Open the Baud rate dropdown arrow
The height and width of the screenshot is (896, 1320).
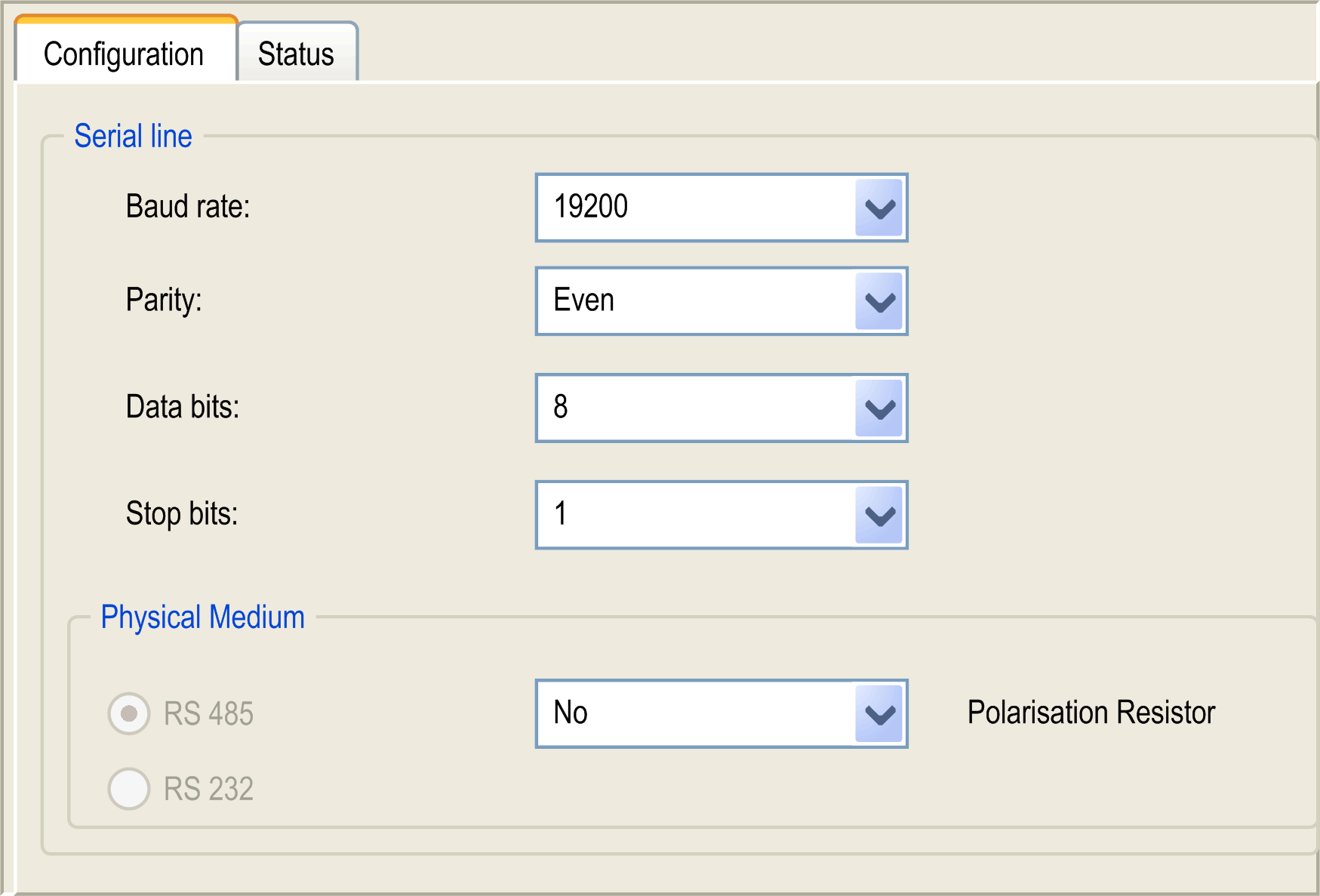pos(879,208)
